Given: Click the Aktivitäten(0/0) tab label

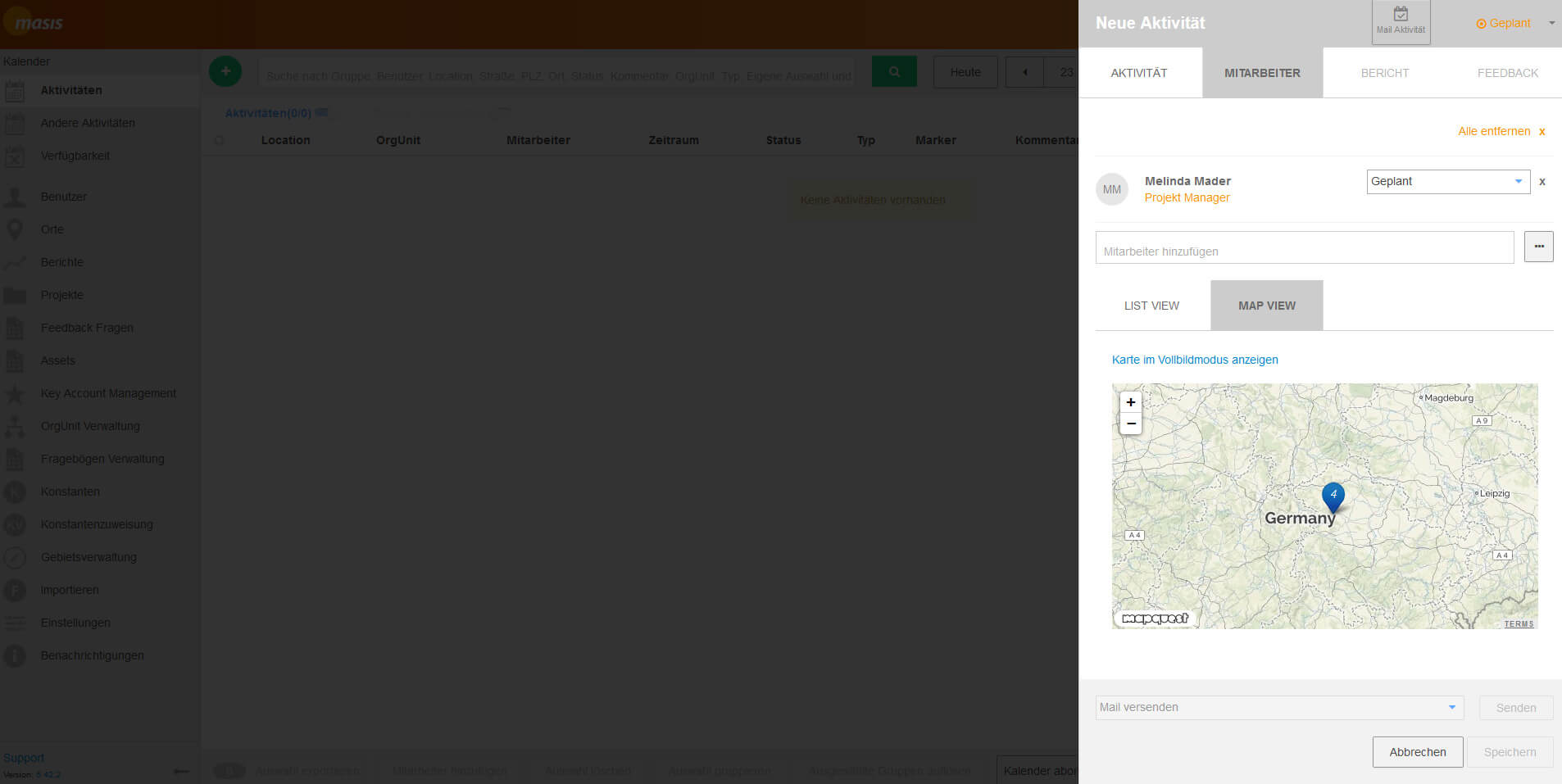Looking at the screenshot, I should [268, 113].
